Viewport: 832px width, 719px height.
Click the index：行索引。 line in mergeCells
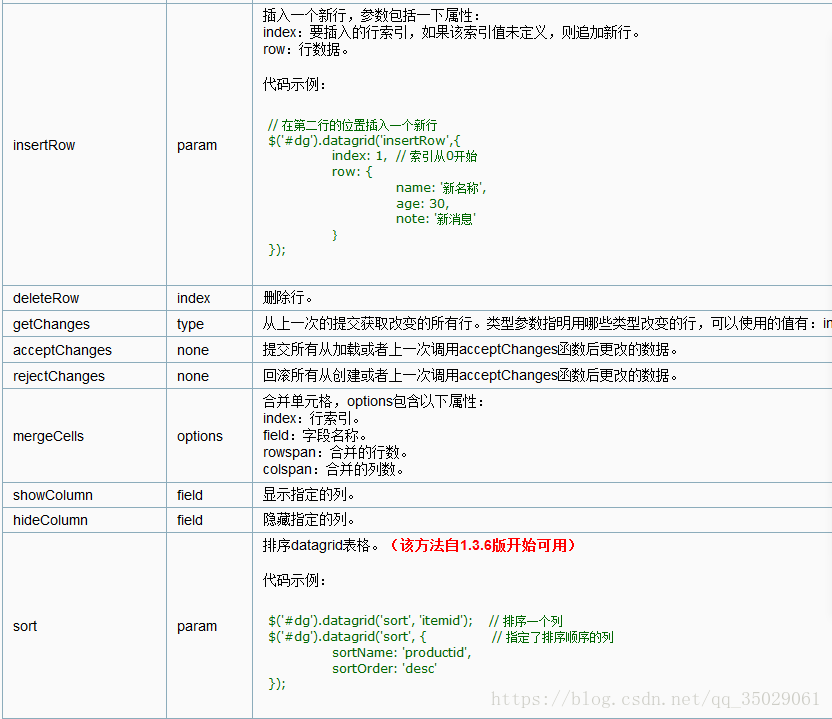click(311, 419)
